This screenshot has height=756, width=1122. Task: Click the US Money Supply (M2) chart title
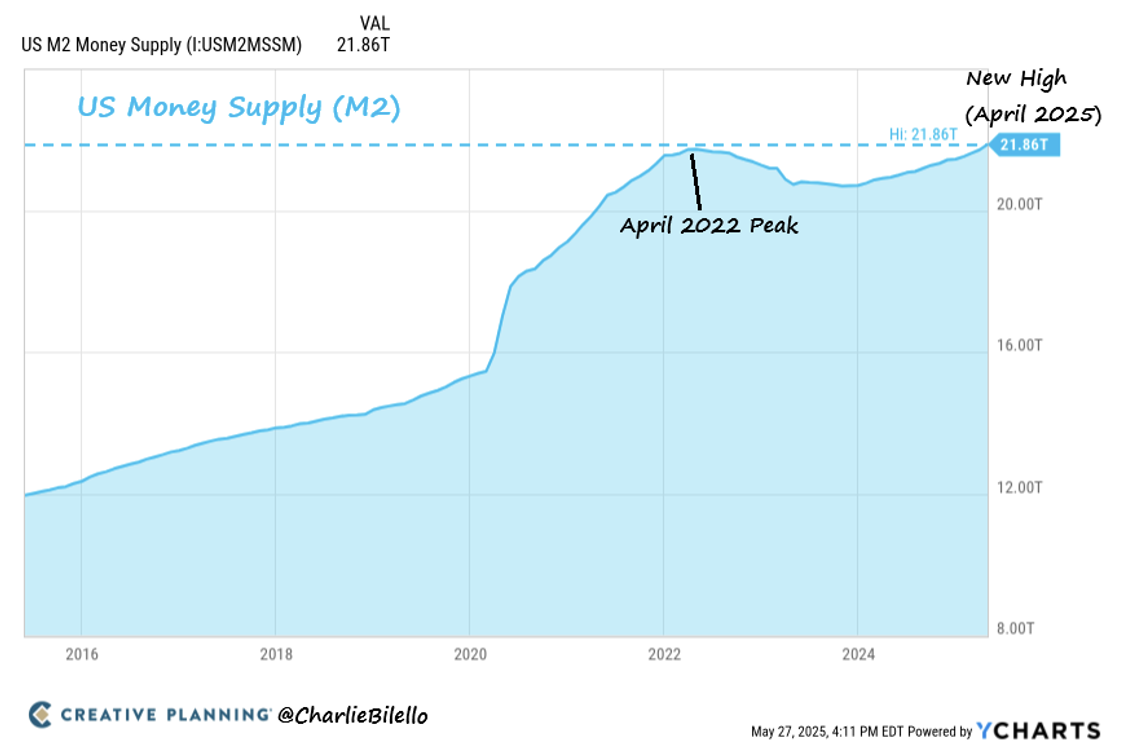tap(239, 107)
